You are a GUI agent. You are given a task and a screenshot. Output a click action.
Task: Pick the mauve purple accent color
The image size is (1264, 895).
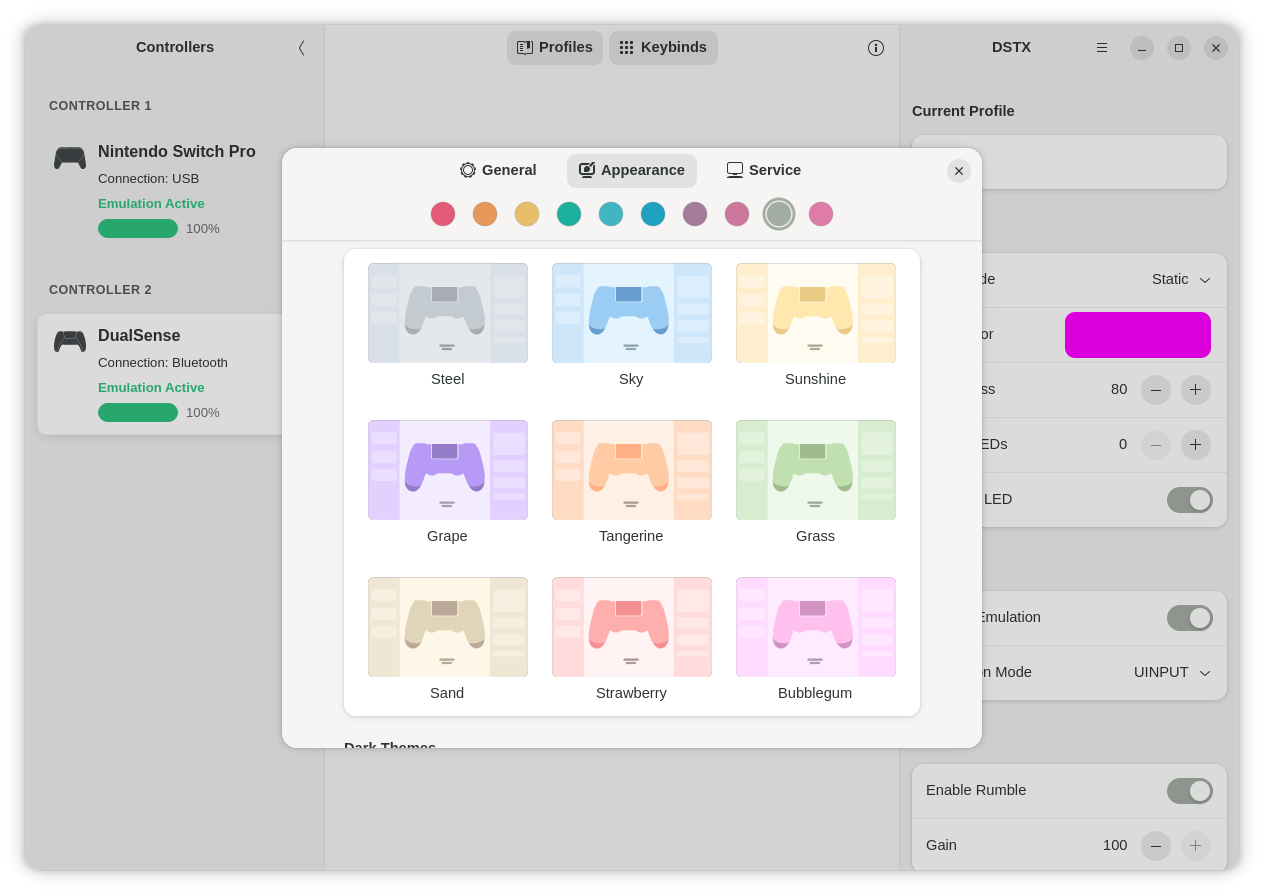[x=695, y=214]
